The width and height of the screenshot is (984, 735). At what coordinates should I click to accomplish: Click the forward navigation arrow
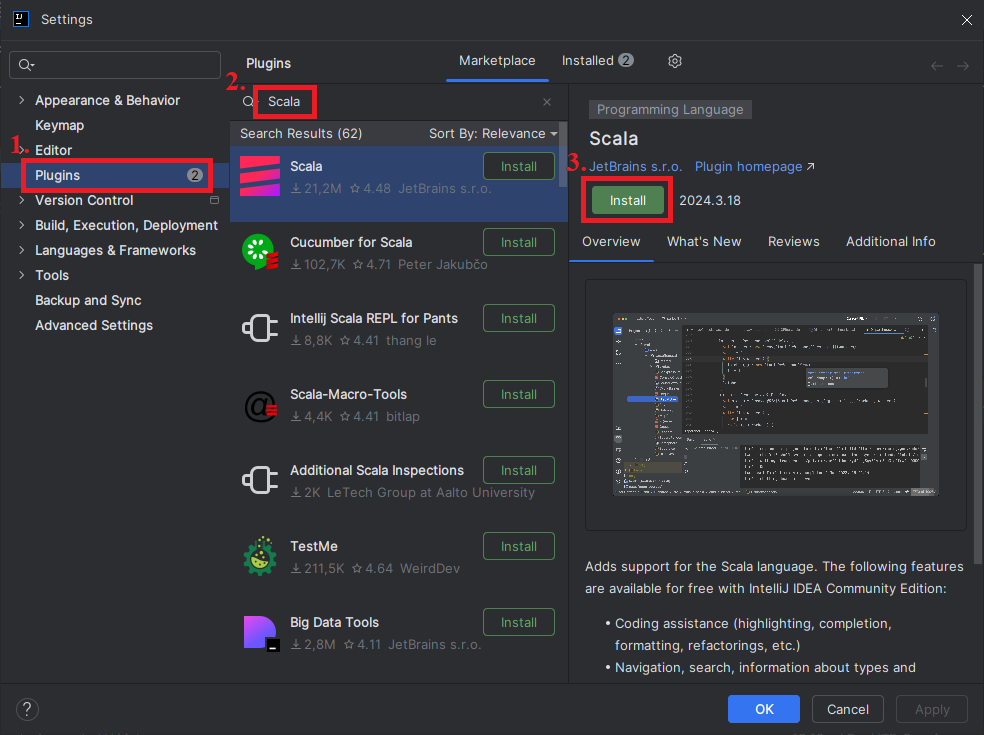(x=963, y=66)
